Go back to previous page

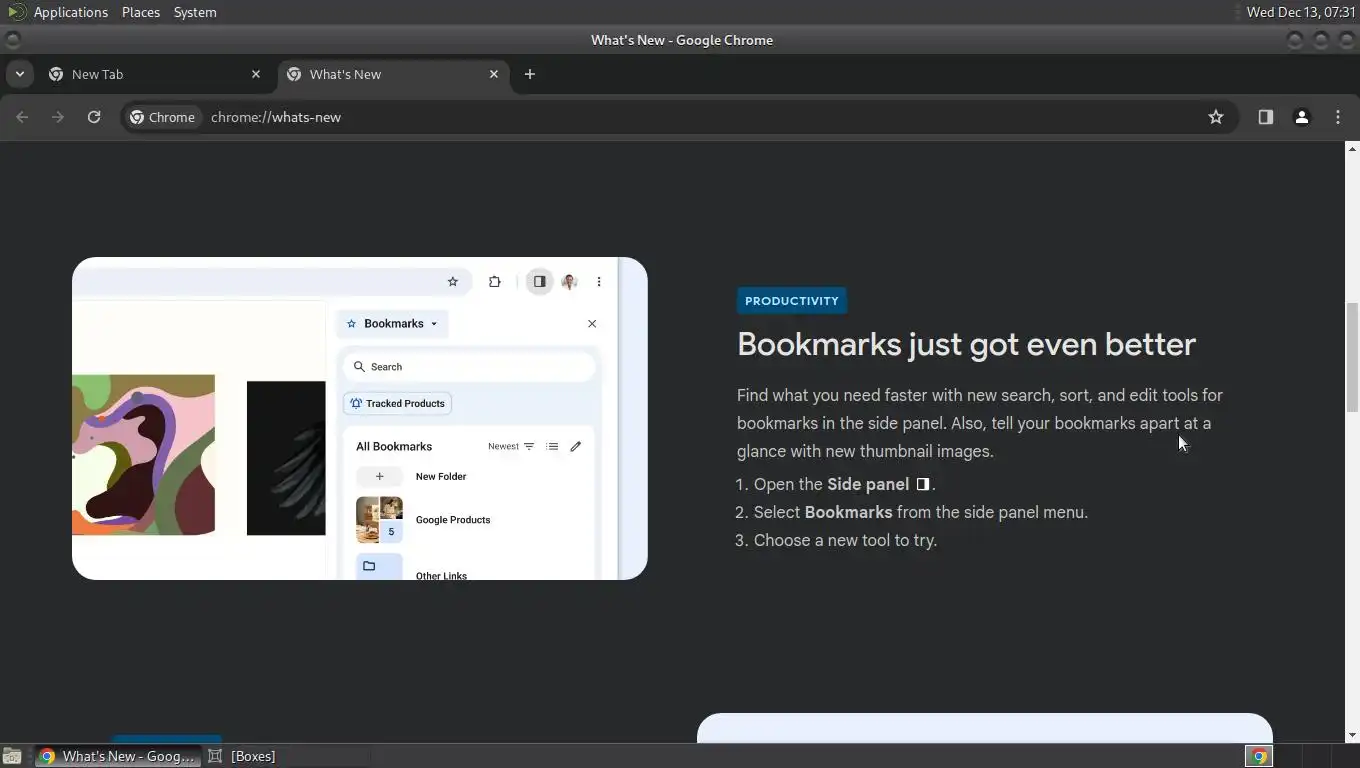[x=22, y=117]
